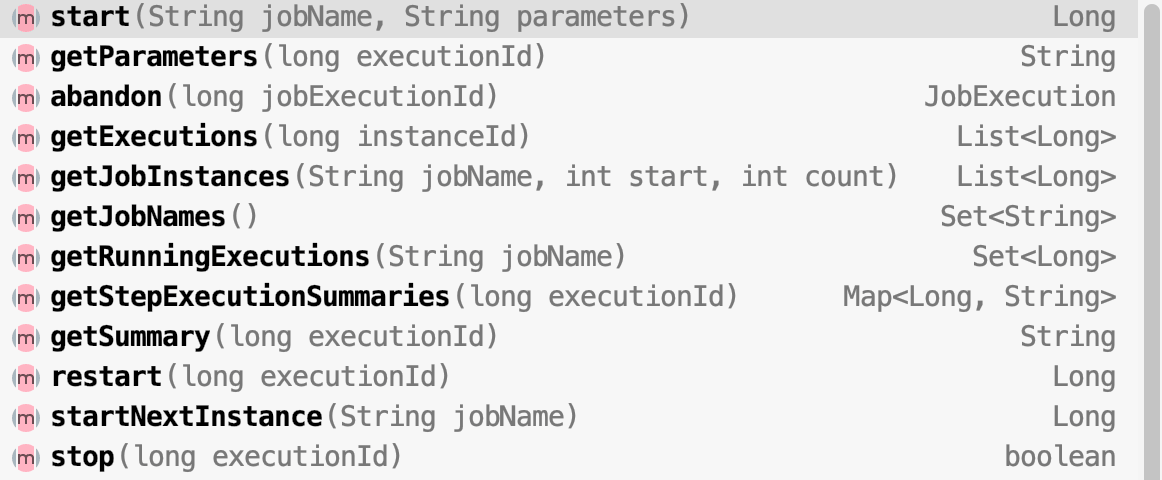Click the method icon next to stop
Screen dimensions: 1162x480
tap(26, 457)
